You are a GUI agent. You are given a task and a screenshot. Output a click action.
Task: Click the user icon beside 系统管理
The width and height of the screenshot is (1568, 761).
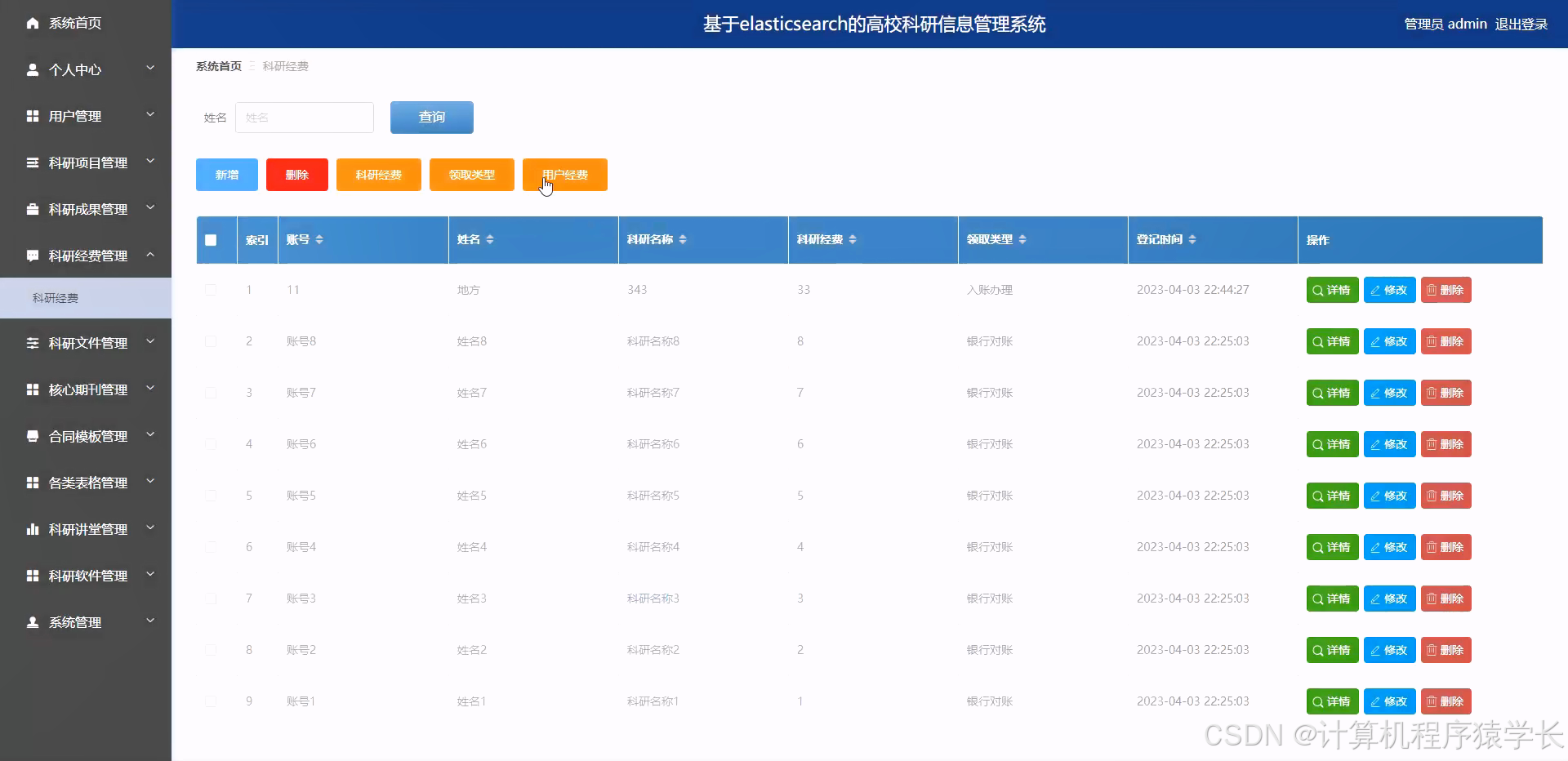33,622
